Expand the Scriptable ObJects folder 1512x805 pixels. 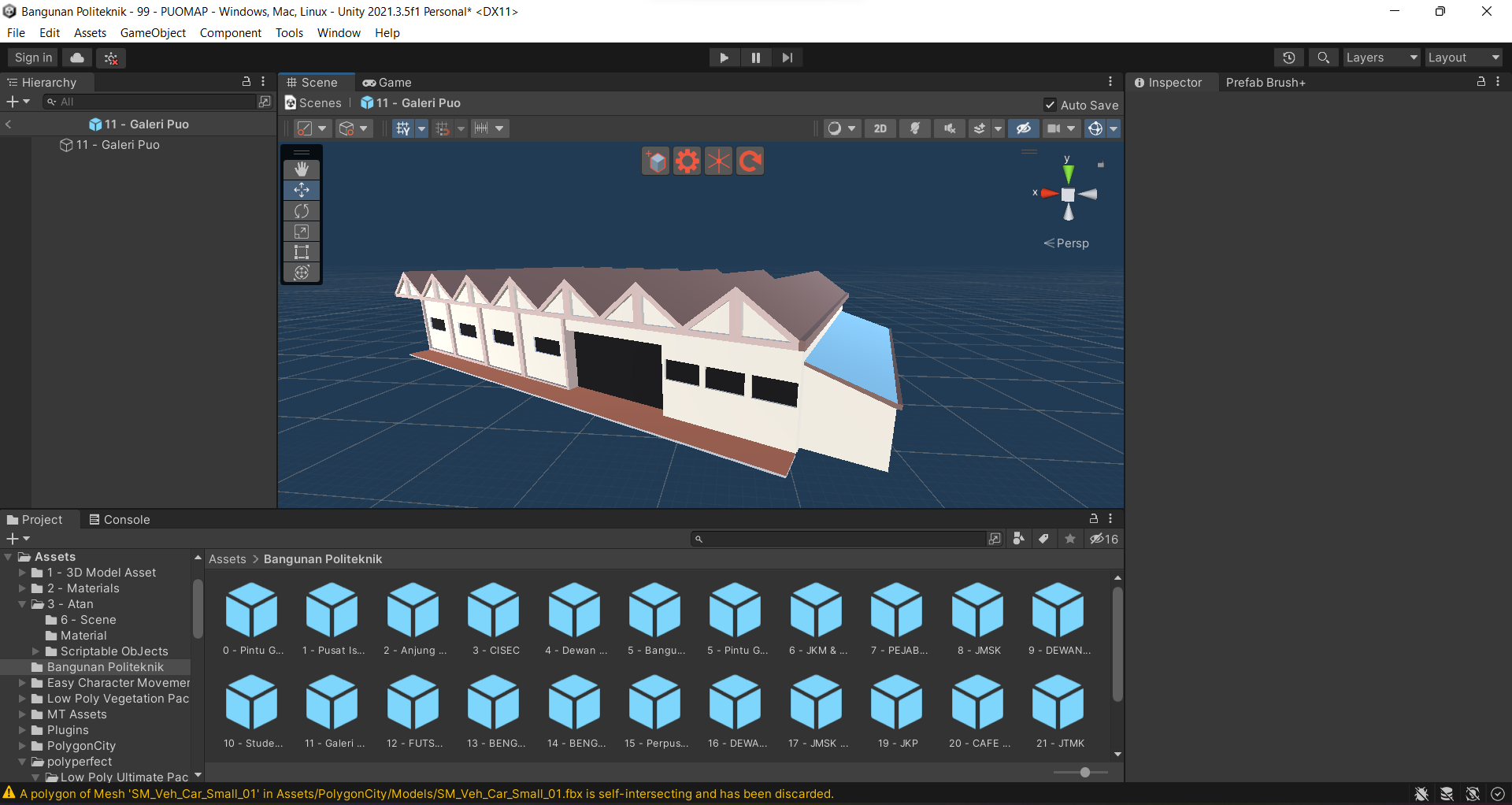click(35, 651)
